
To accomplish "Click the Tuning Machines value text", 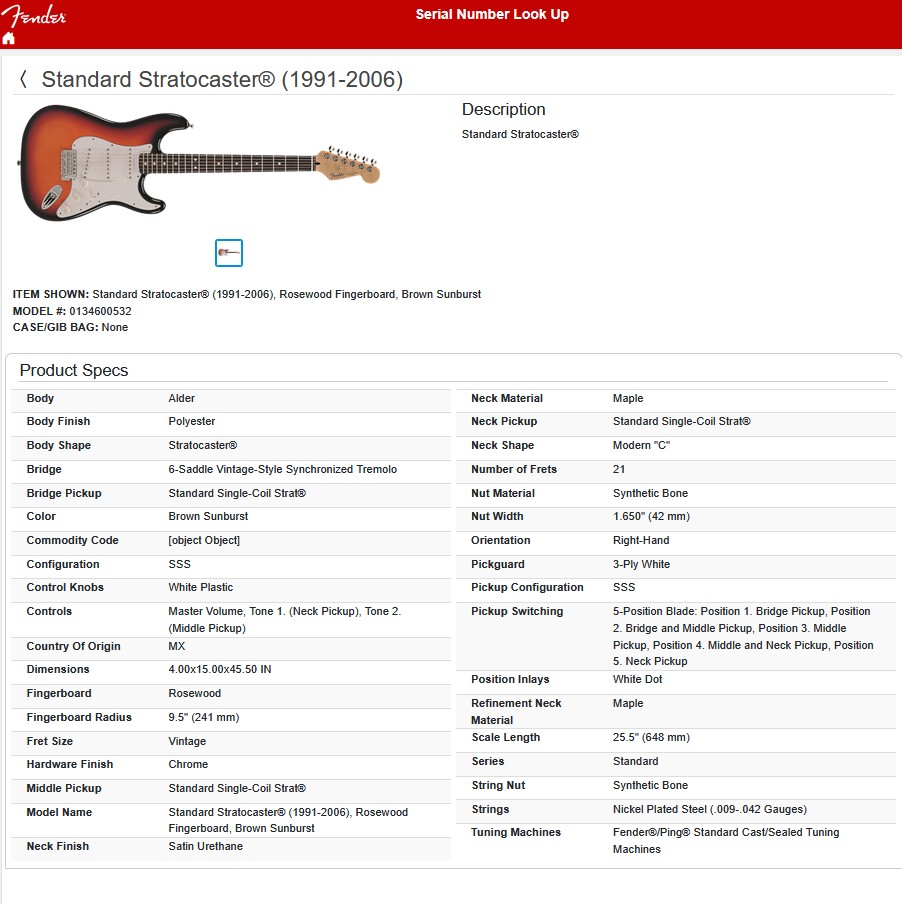I will click(726, 841).
